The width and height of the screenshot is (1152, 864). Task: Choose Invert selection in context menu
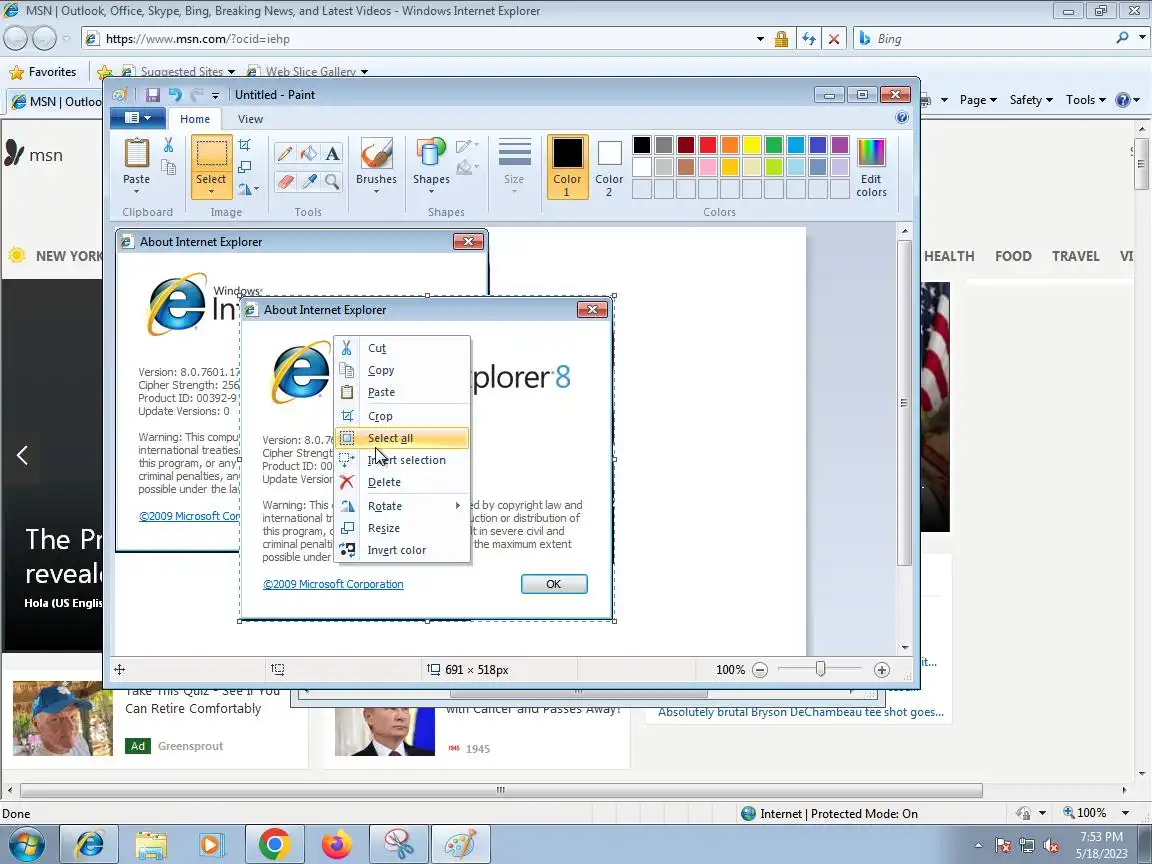pyautogui.click(x=402, y=460)
